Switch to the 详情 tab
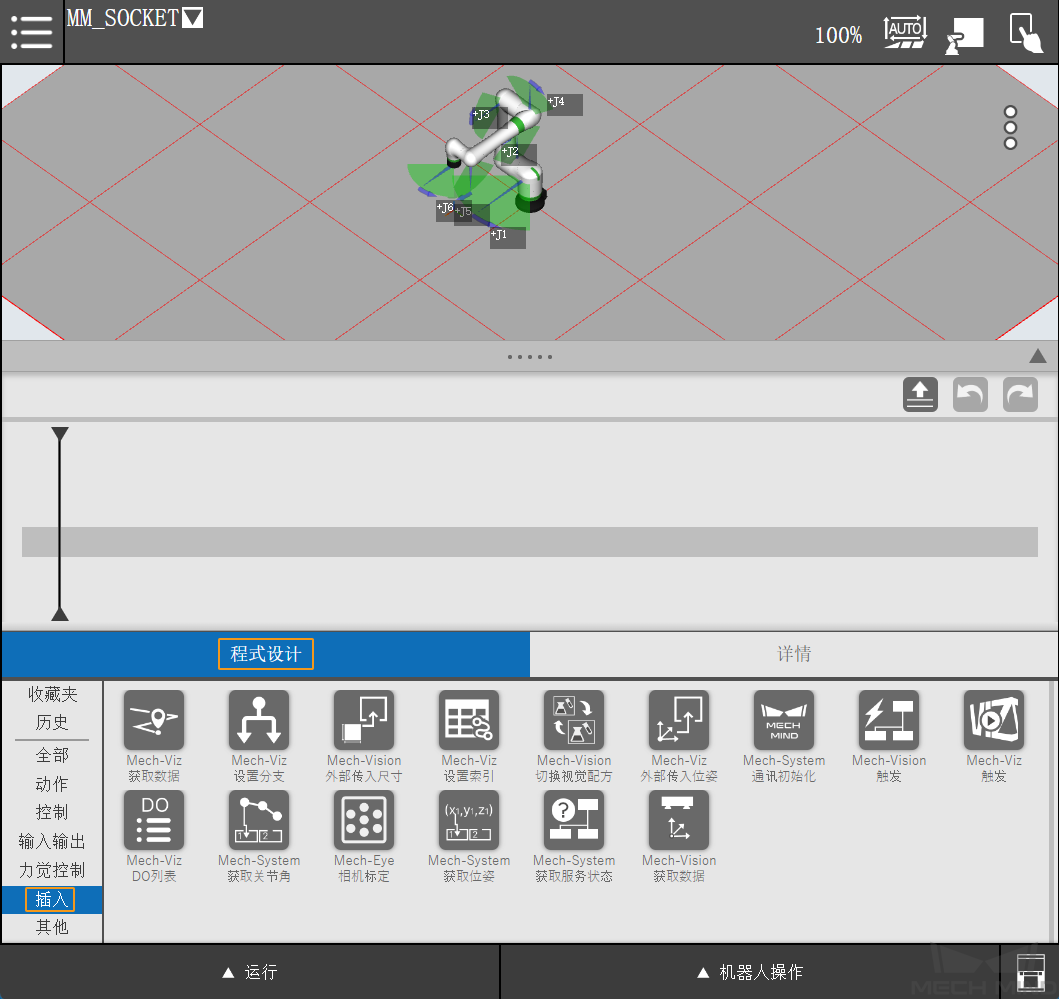This screenshot has width=1059, height=999. pyautogui.click(x=794, y=654)
